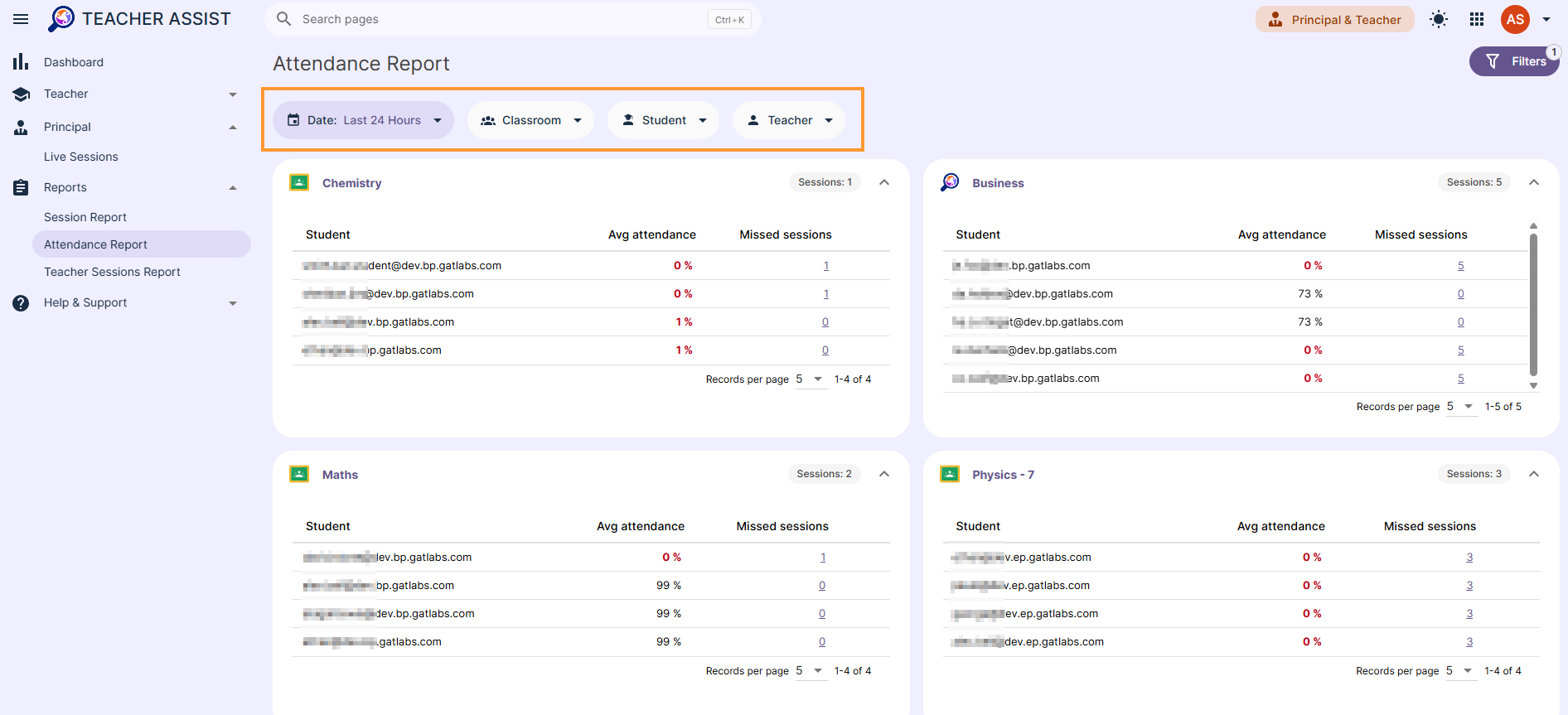Click the person icon in Student filter
This screenshot has width=1568, height=715.
coord(628,120)
